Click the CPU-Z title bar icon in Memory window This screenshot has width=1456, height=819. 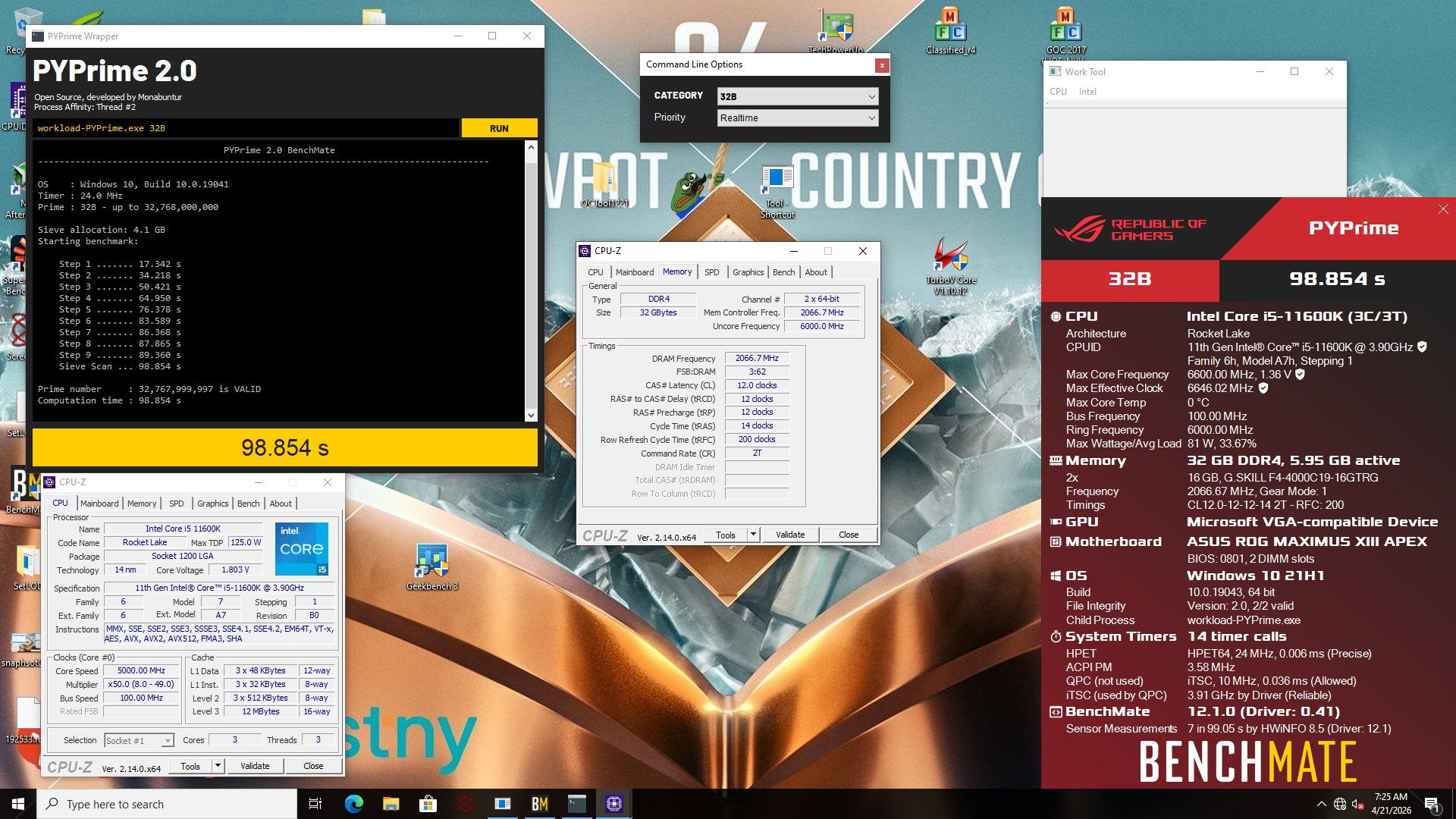(x=585, y=251)
